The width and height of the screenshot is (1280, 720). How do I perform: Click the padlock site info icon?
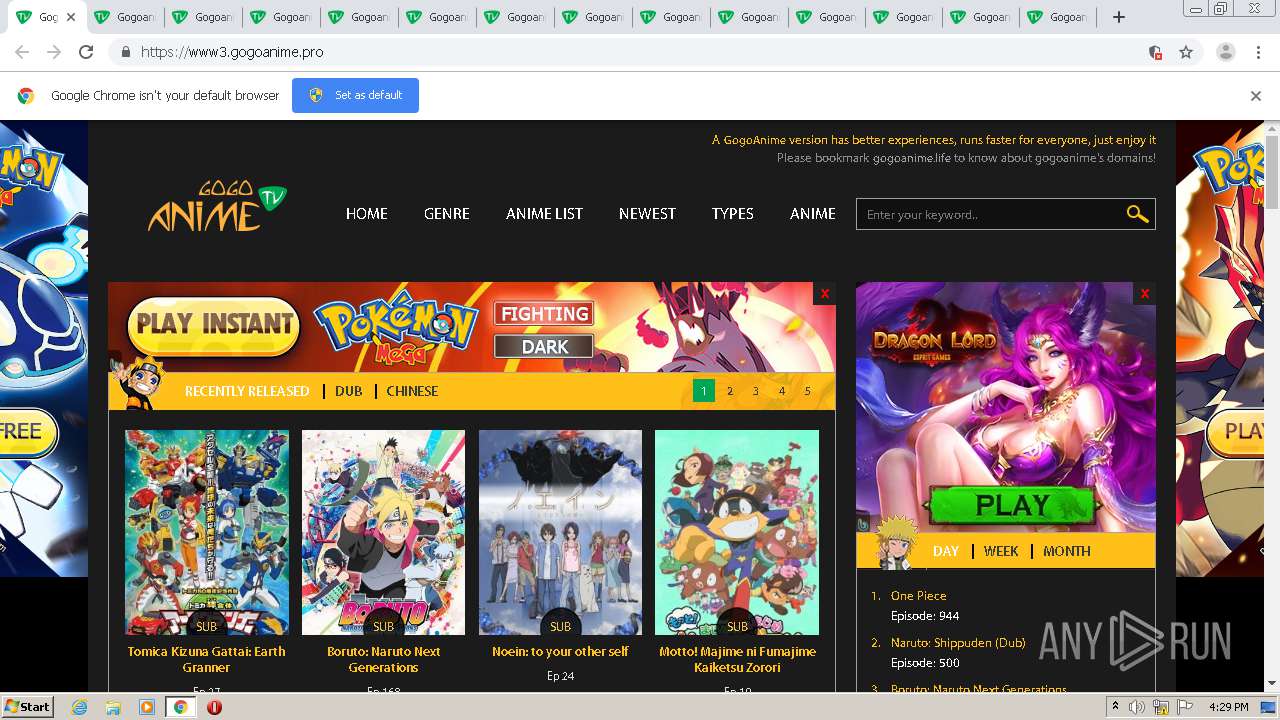(125, 52)
